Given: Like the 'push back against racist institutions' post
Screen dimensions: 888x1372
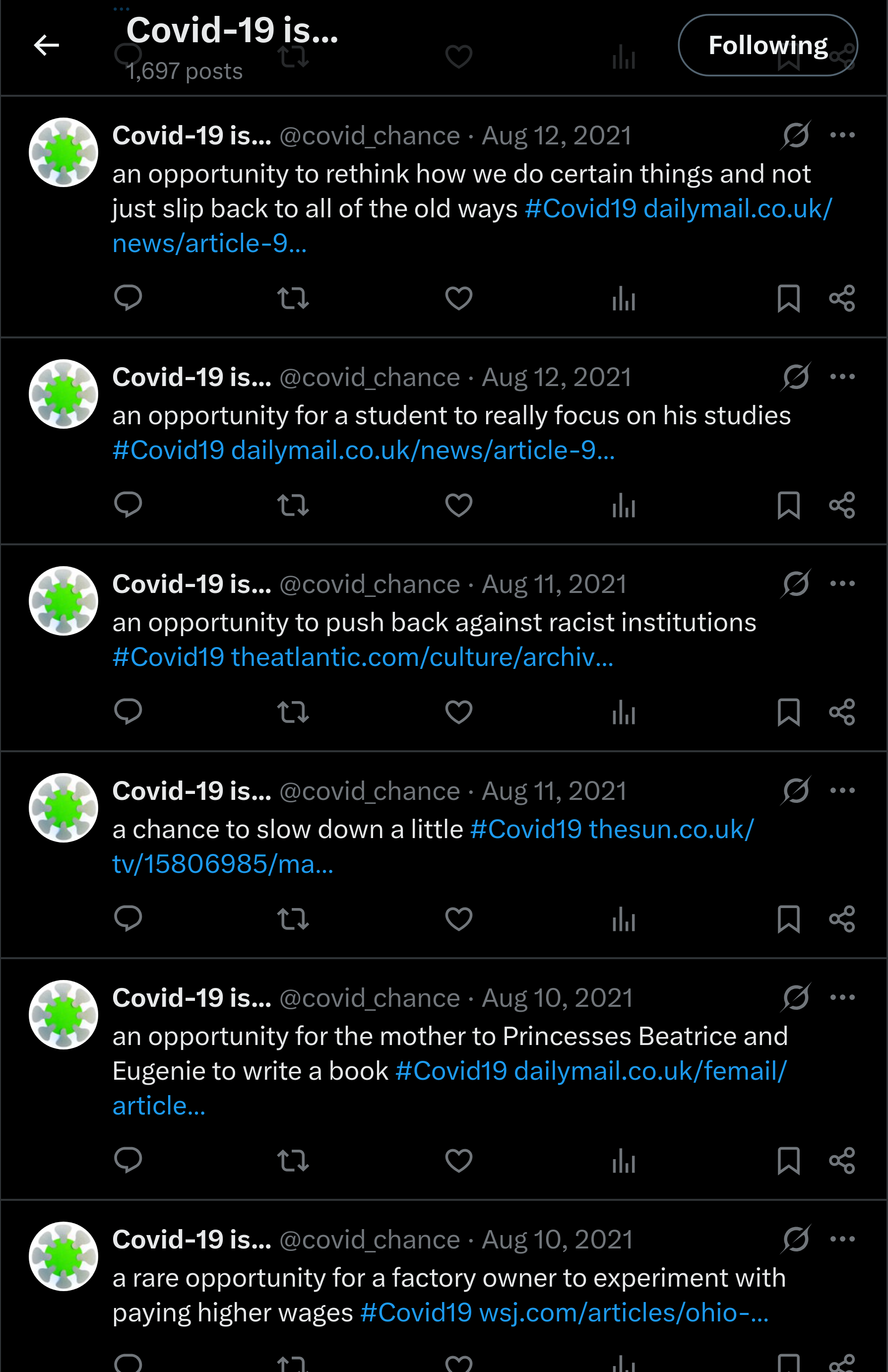Looking at the screenshot, I should point(459,712).
